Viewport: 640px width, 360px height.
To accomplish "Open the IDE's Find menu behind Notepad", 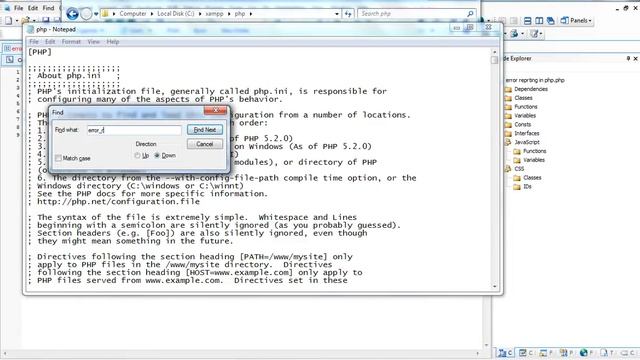I will [x=48, y=8].
